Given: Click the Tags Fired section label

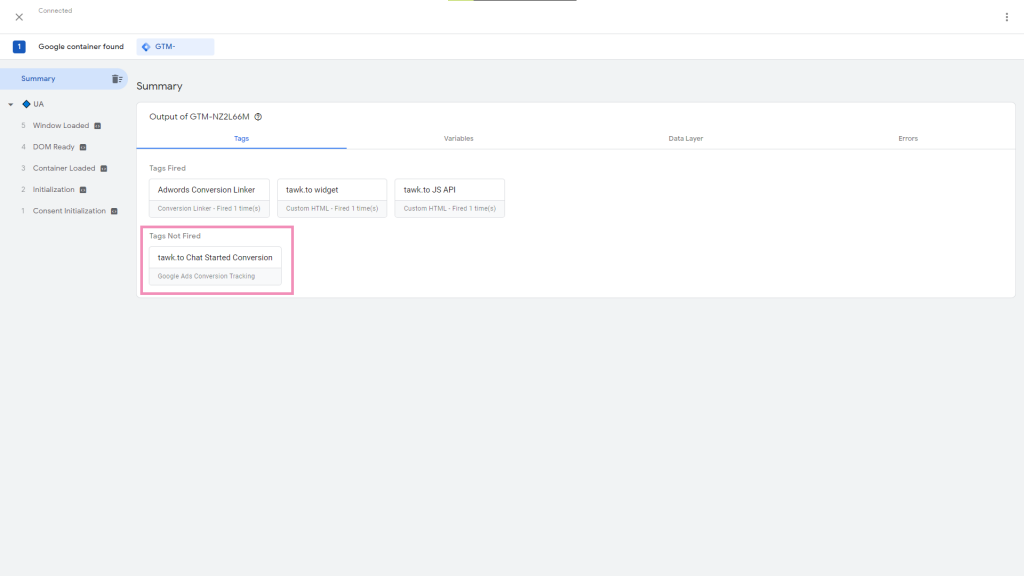Looking at the screenshot, I should pos(167,168).
